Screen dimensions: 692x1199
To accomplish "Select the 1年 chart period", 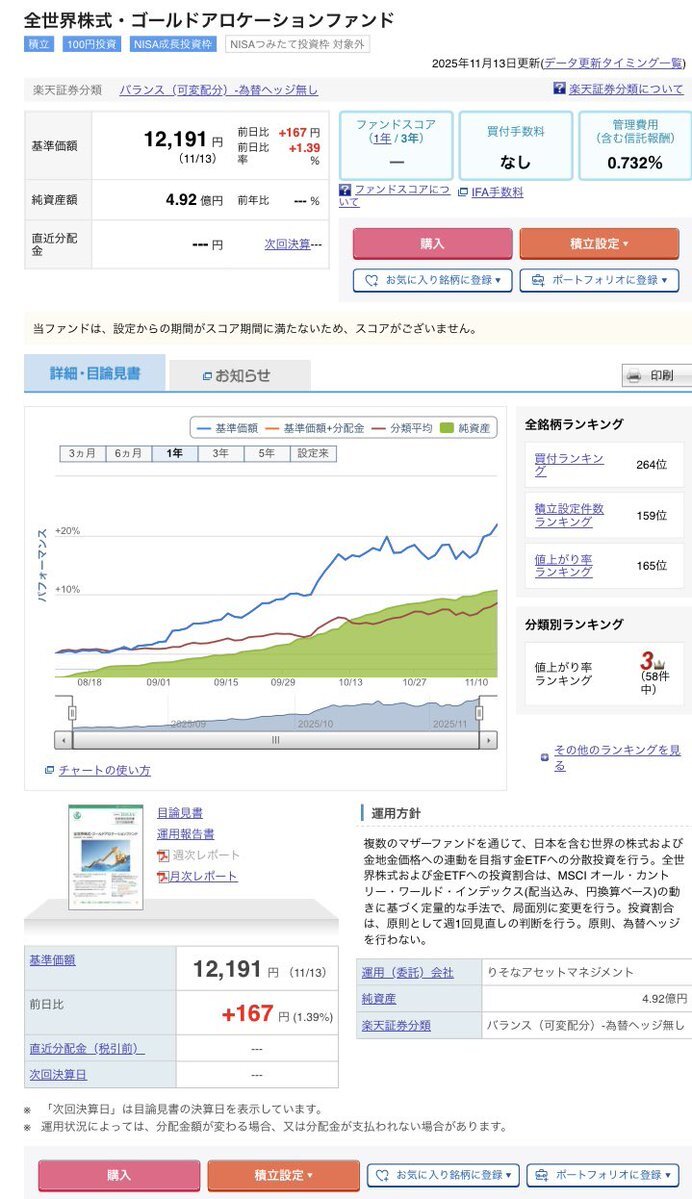I will click(x=174, y=453).
